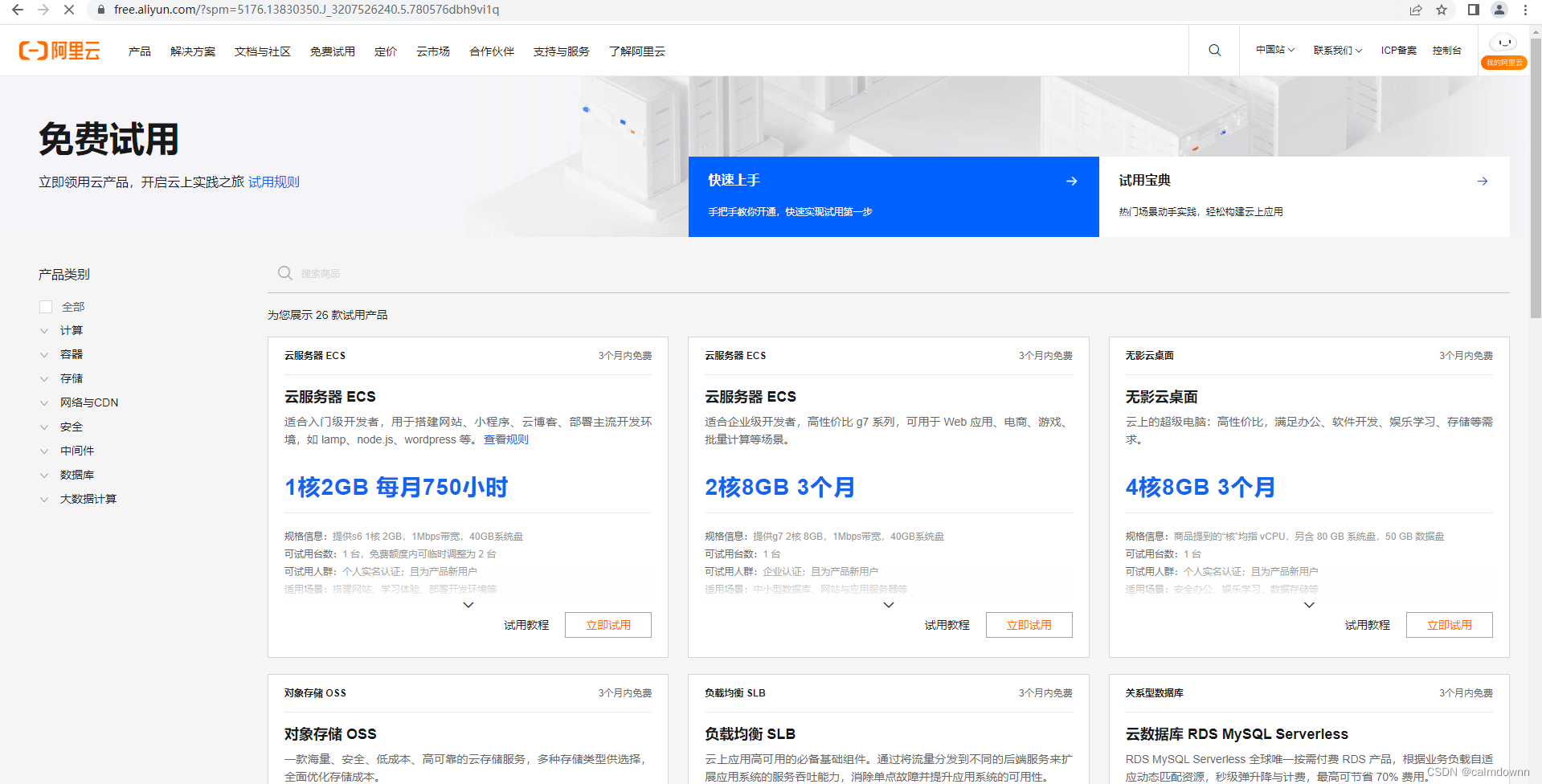Viewport: 1542px width, 784px height.
Task: Check the 全部 category checkbox
Action: tap(46, 307)
